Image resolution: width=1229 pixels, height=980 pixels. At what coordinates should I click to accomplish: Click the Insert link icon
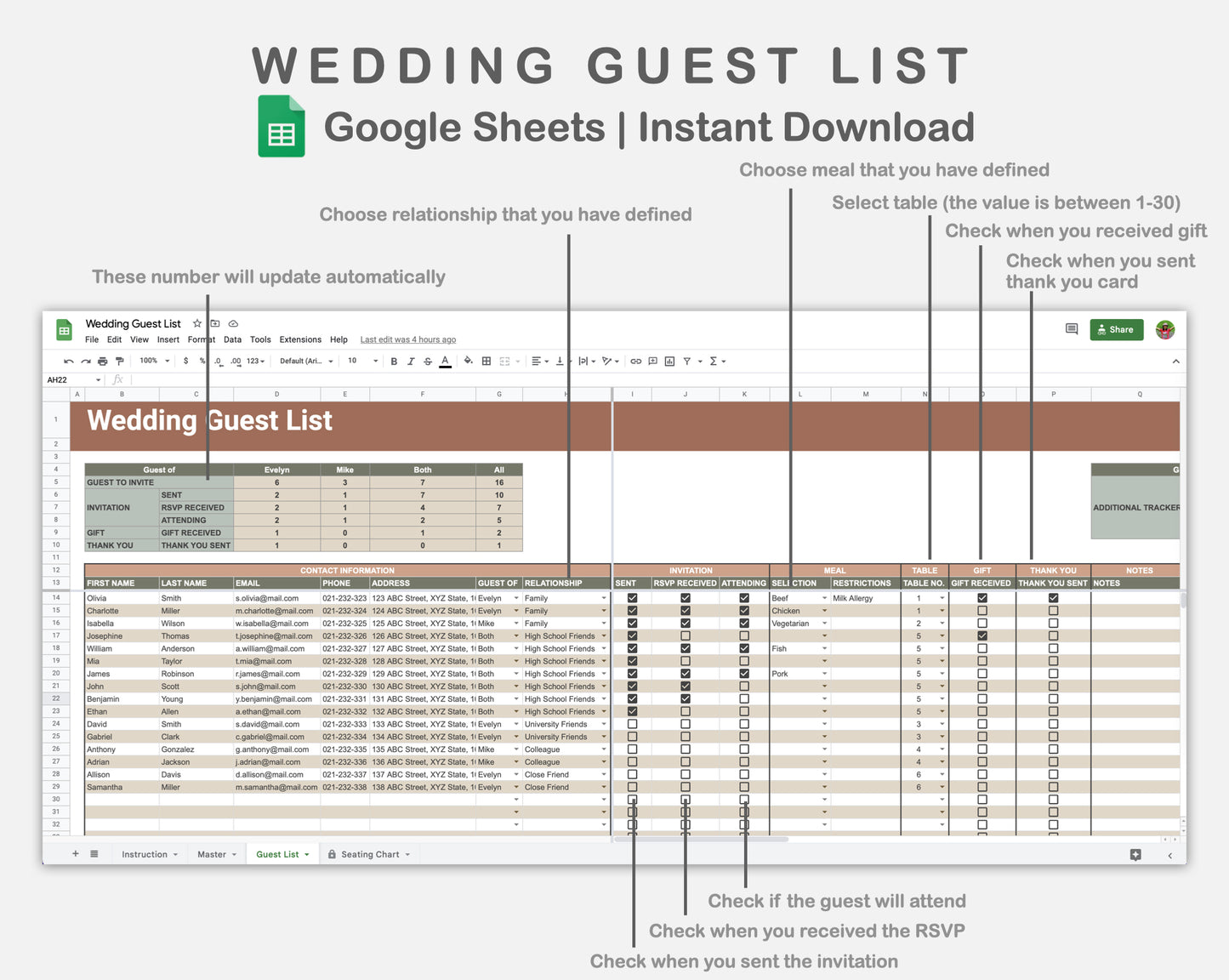coord(635,361)
